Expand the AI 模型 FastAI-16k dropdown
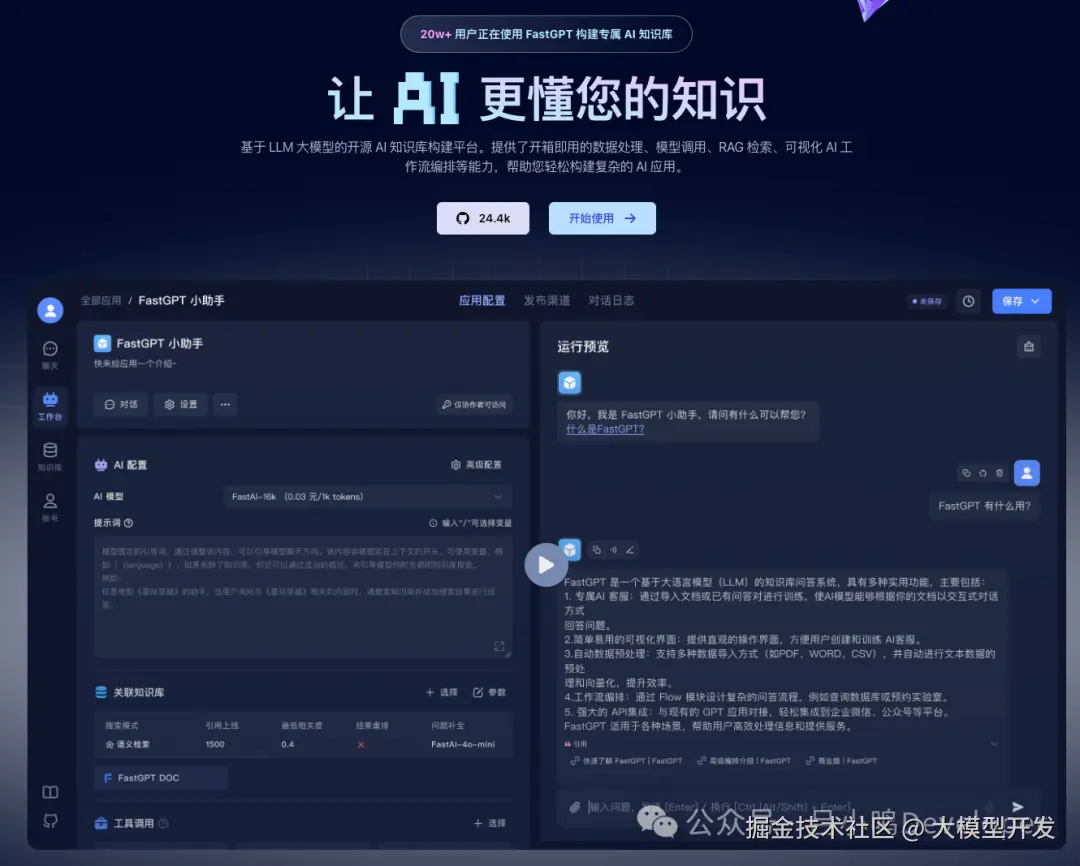The height and width of the screenshot is (866, 1080). 367,497
